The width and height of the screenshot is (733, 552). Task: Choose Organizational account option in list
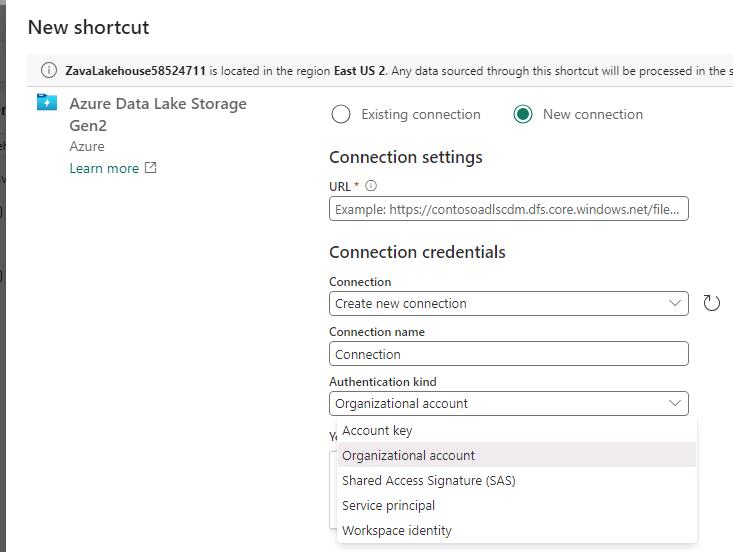coord(517,455)
